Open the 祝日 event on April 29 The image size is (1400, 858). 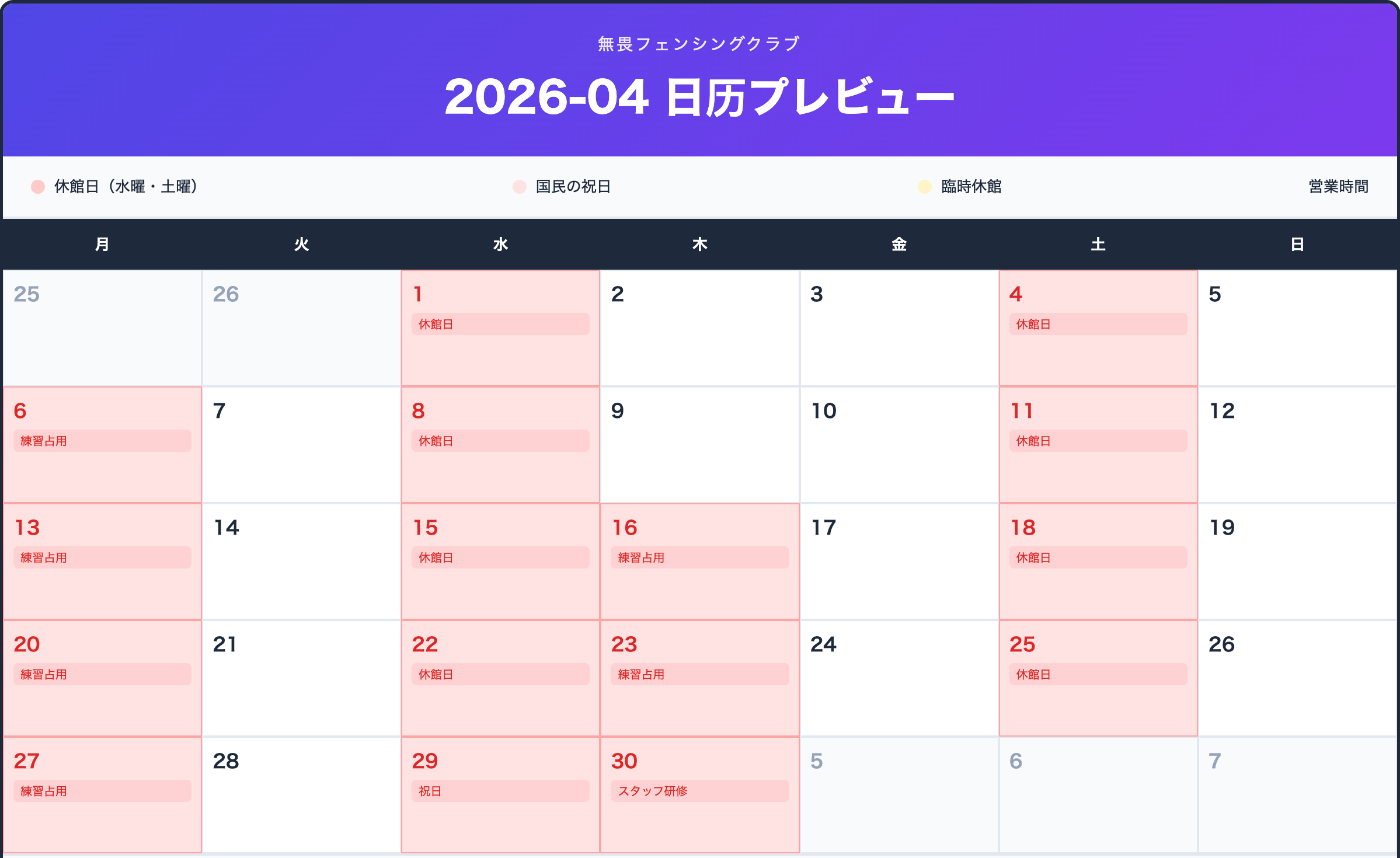pos(500,791)
